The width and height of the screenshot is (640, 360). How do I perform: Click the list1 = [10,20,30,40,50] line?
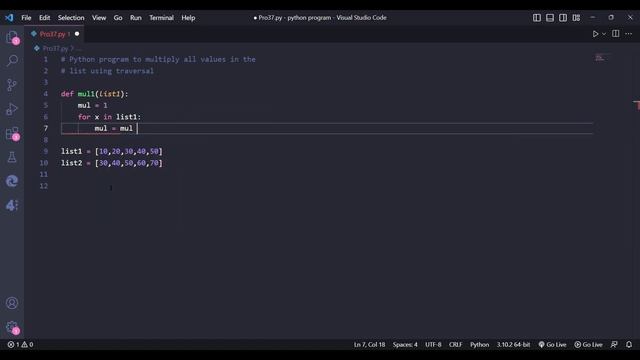coord(111,151)
